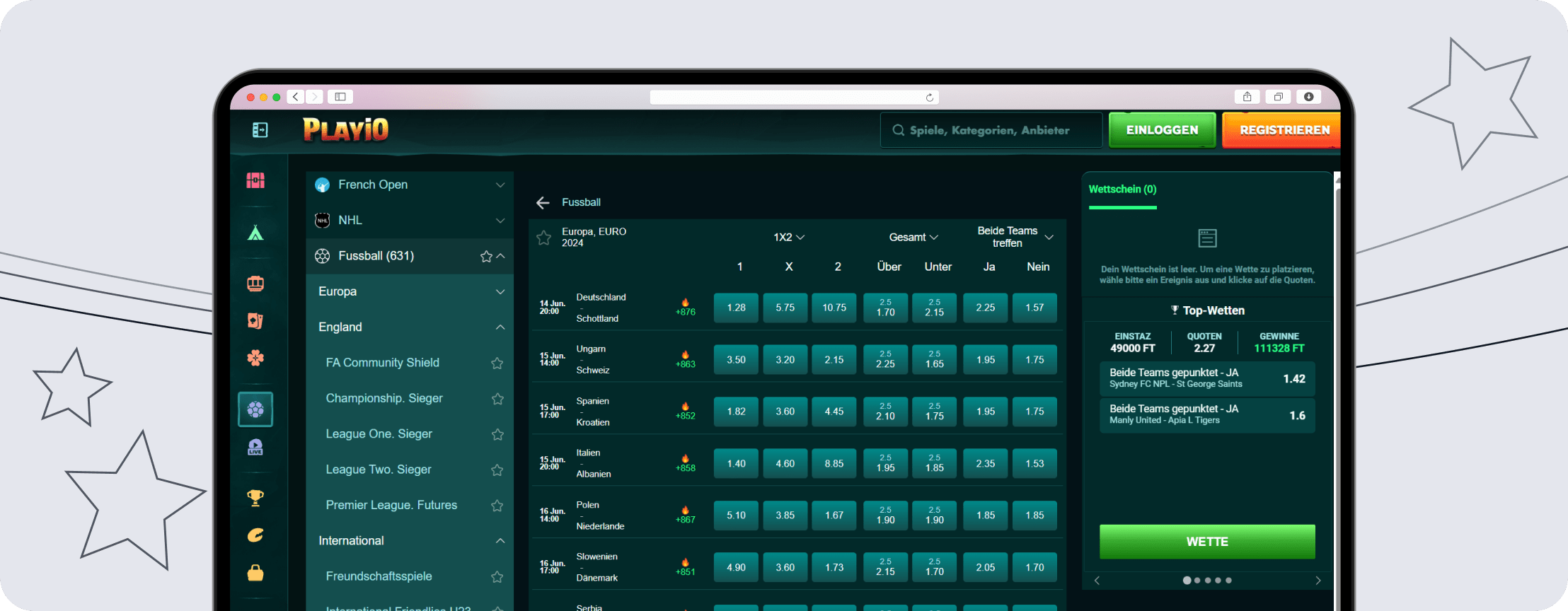Star the Freundschaftsspiele league
This screenshot has width=1568, height=611.
(497, 576)
